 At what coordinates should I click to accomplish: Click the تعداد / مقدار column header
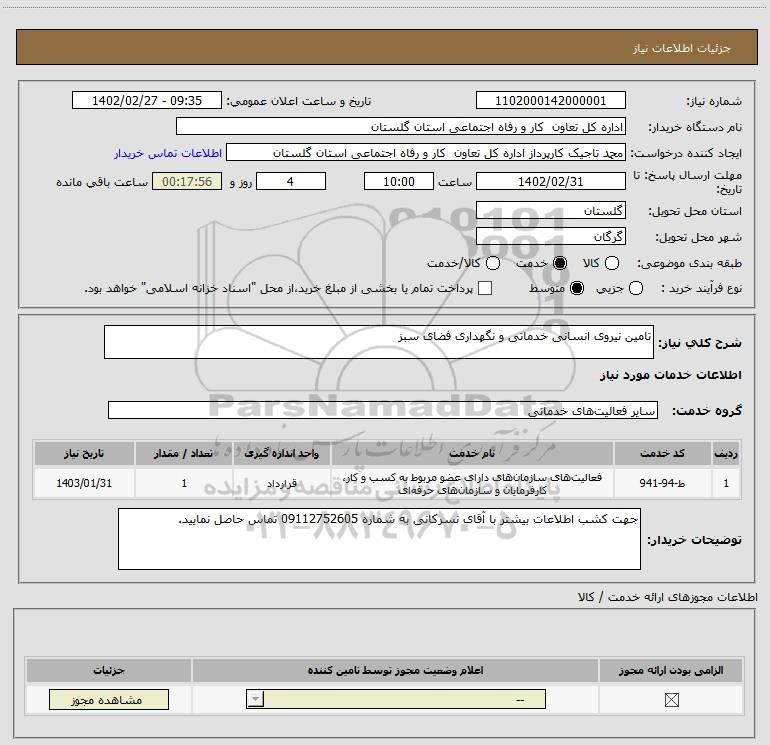pyautogui.click(x=184, y=453)
